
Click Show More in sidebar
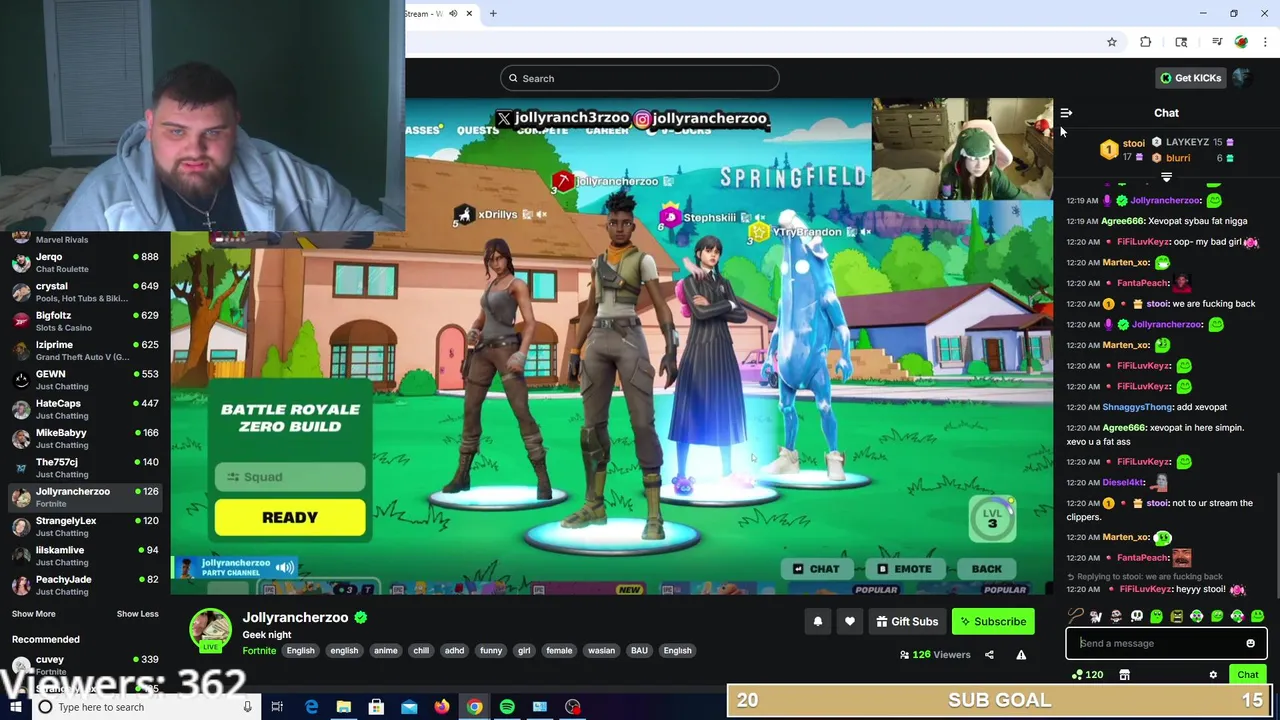[34, 614]
